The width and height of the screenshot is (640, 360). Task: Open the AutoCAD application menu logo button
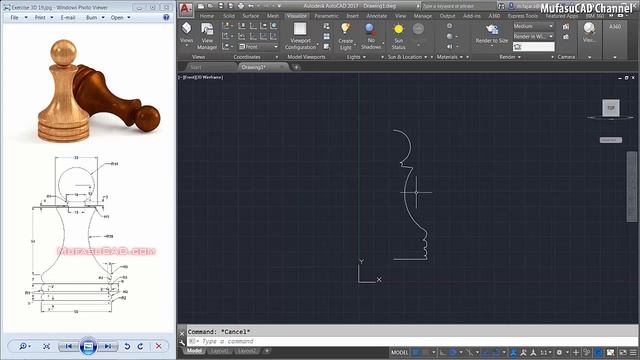coord(186,9)
